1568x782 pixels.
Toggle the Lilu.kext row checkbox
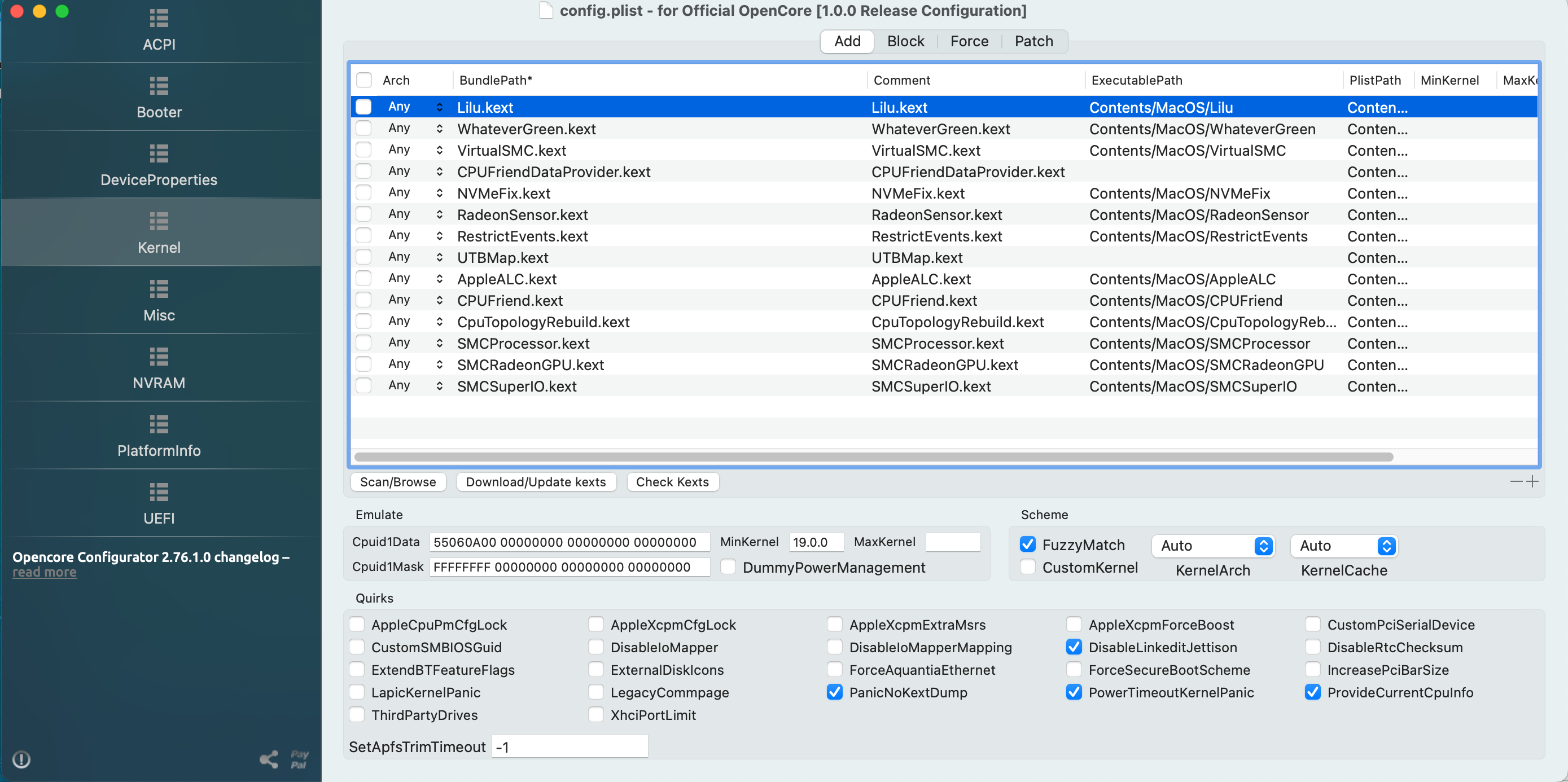[363, 107]
